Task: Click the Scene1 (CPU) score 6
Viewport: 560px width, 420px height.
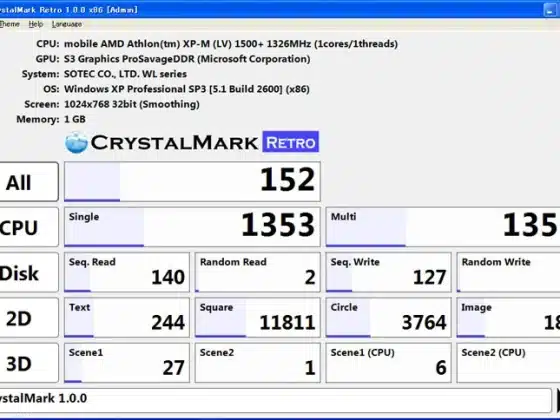Action: coord(389,363)
